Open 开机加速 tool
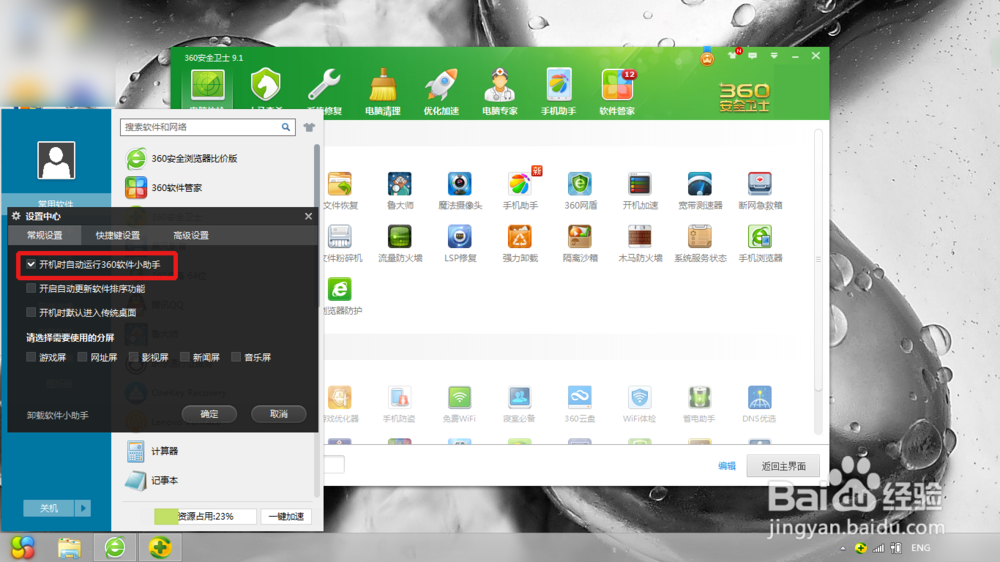 pyautogui.click(x=640, y=191)
